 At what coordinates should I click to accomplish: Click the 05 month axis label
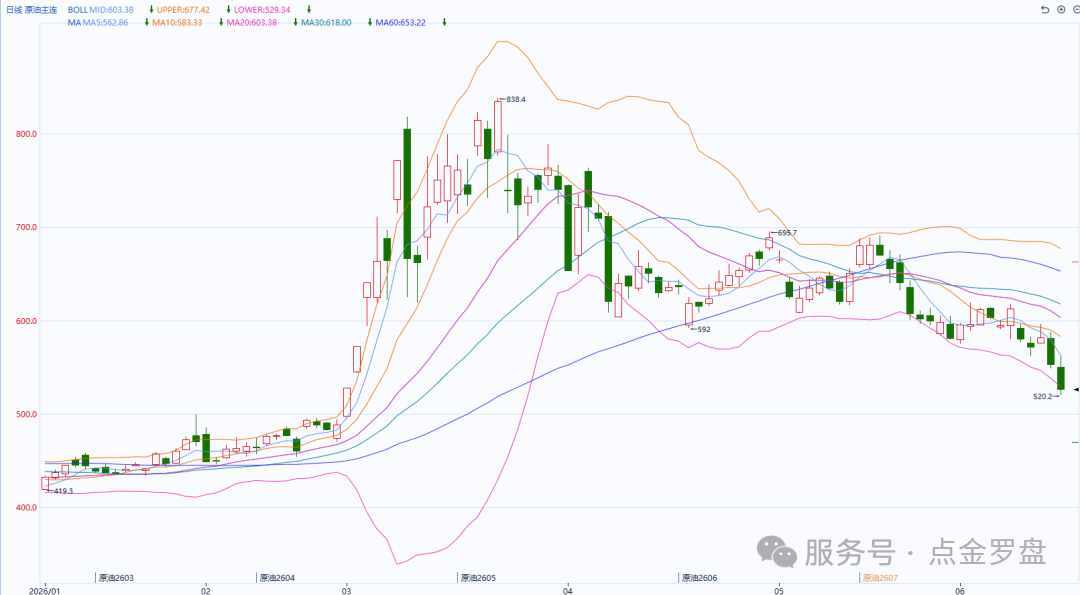[779, 591]
